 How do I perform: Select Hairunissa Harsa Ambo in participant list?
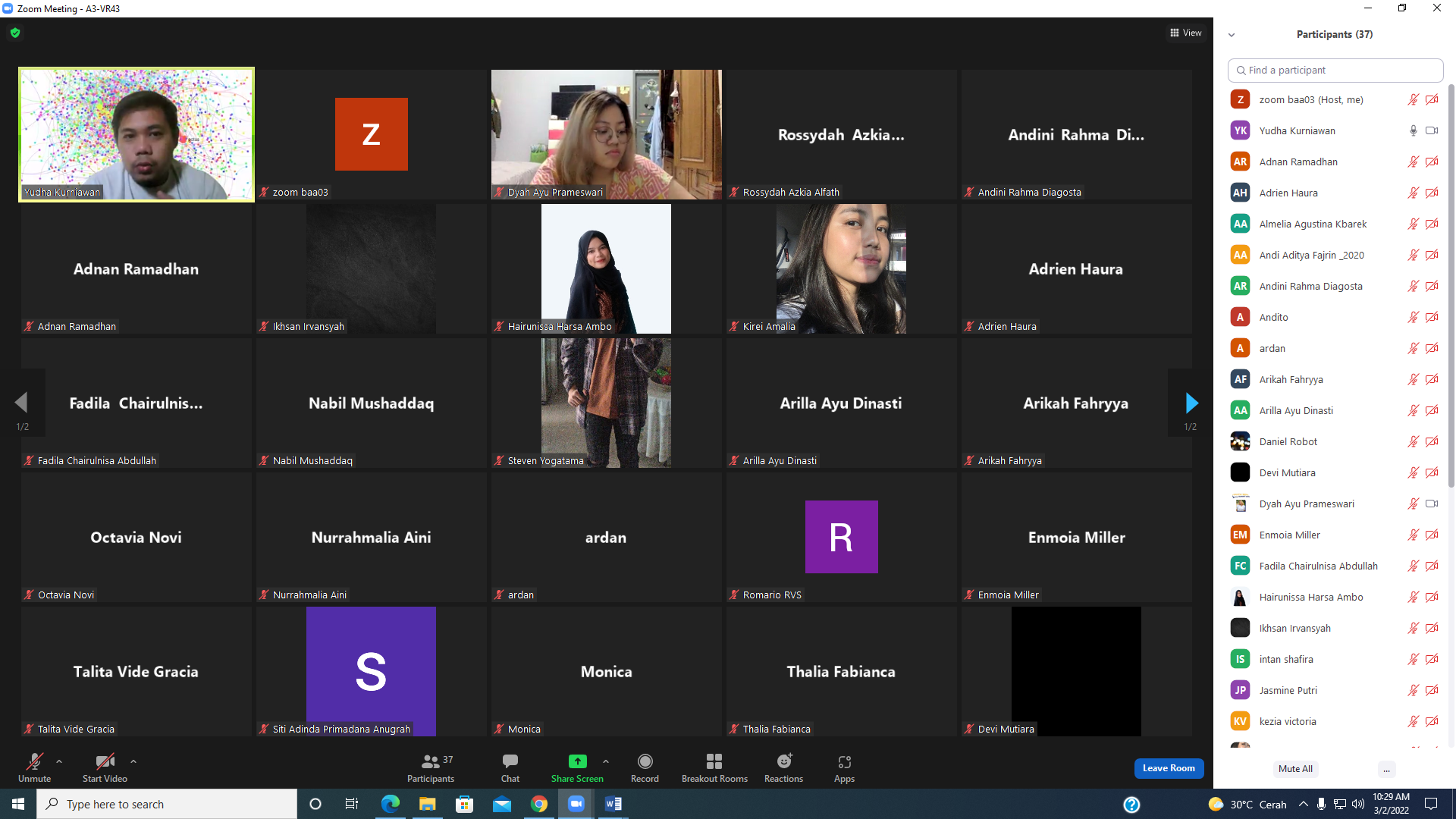pyautogui.click(x=1335, y=597)
